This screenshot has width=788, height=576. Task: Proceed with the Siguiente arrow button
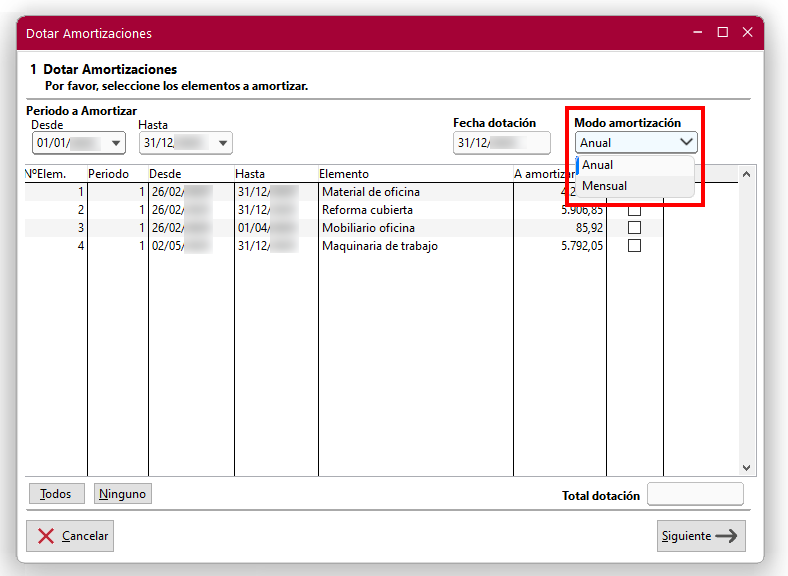[701, 536]
